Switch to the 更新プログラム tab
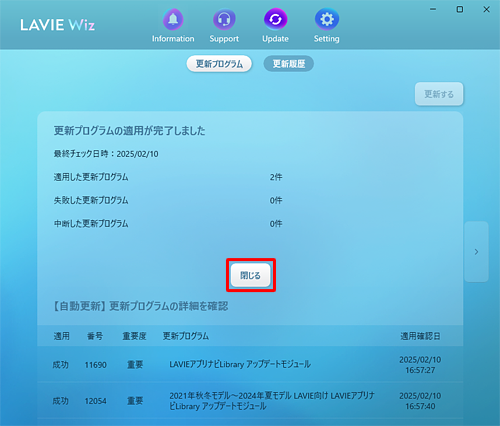 tap(219, 64)
